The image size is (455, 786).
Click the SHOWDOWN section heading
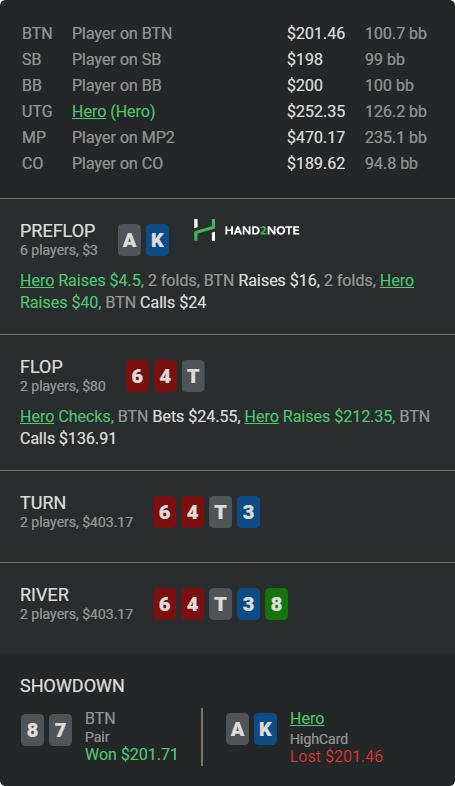coord(72,686)
